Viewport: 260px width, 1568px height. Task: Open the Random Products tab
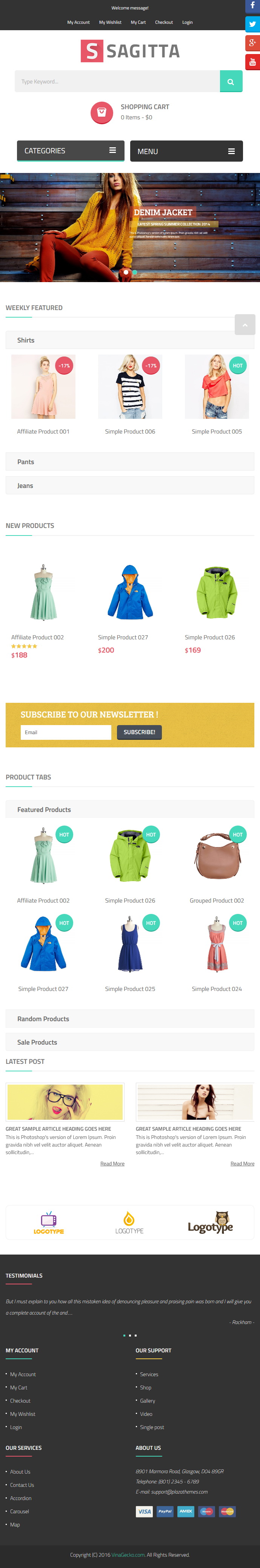130,1019
